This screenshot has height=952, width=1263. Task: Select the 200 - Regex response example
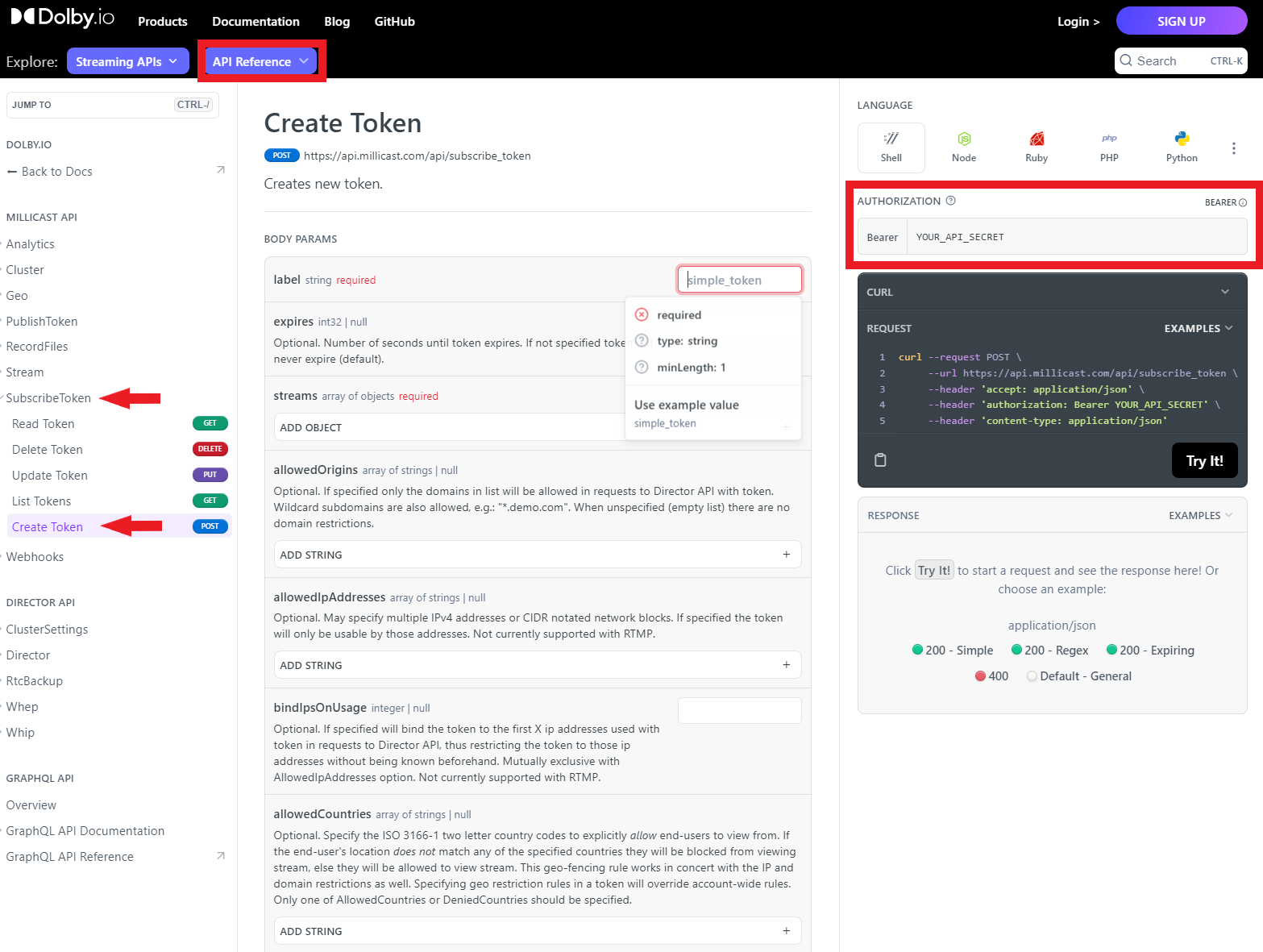coord(1049,651)
